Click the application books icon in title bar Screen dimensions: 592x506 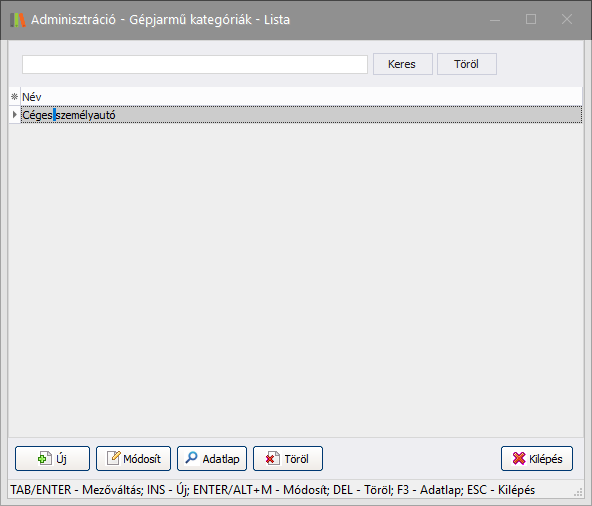pos(18,20)
